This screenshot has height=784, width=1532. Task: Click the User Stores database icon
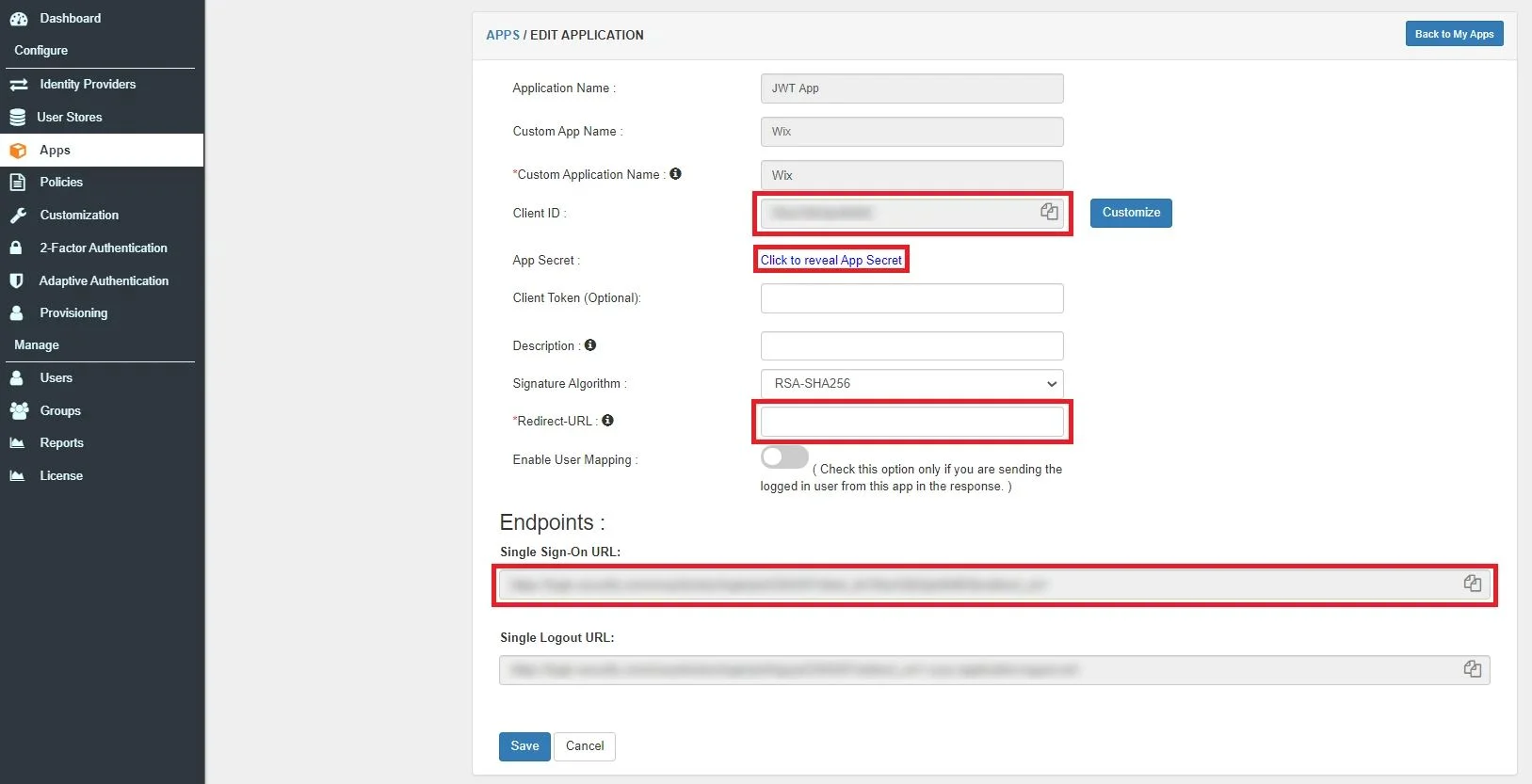(x=17, y=118)
